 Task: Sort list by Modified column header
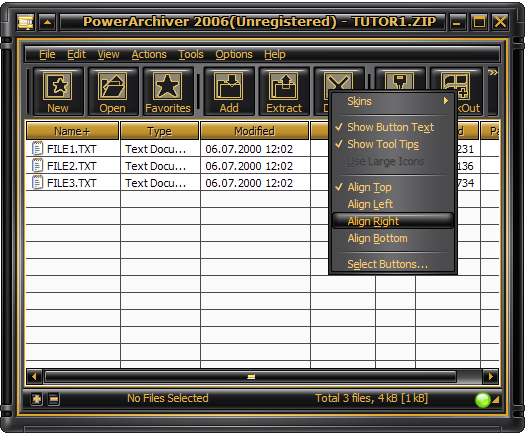click(x=254, y=131)
